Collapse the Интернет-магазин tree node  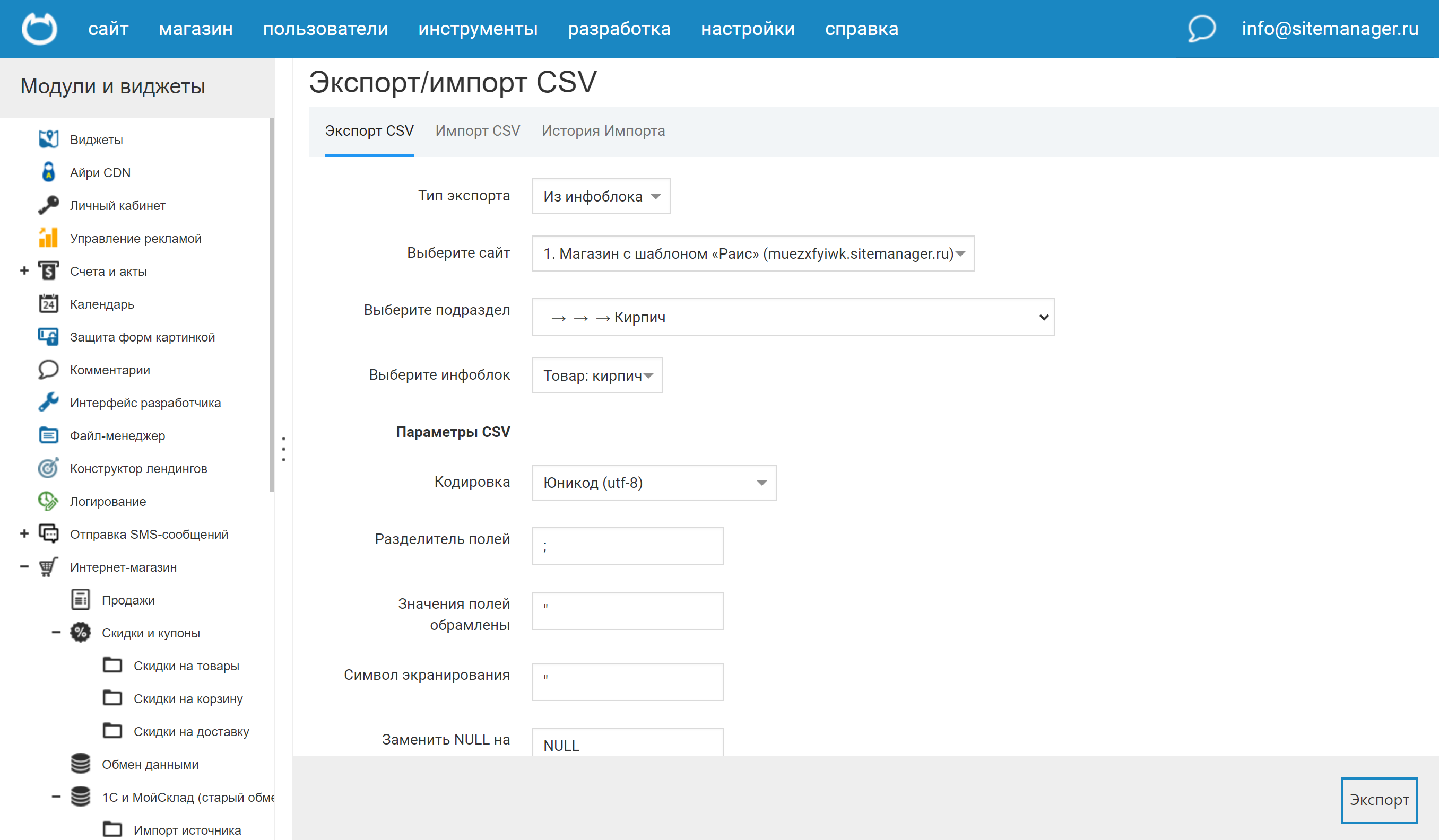(x=24, y=567)
